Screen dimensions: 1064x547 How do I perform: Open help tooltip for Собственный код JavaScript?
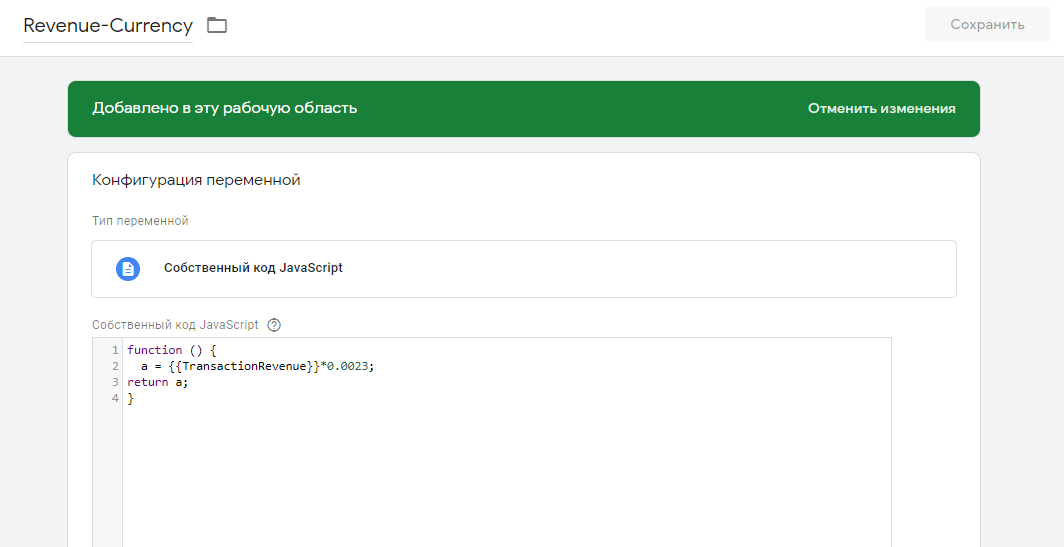(273, 325)
